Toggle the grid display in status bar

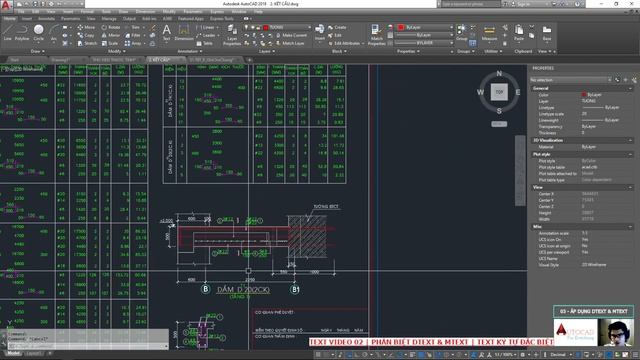click(x=318, y=355)
